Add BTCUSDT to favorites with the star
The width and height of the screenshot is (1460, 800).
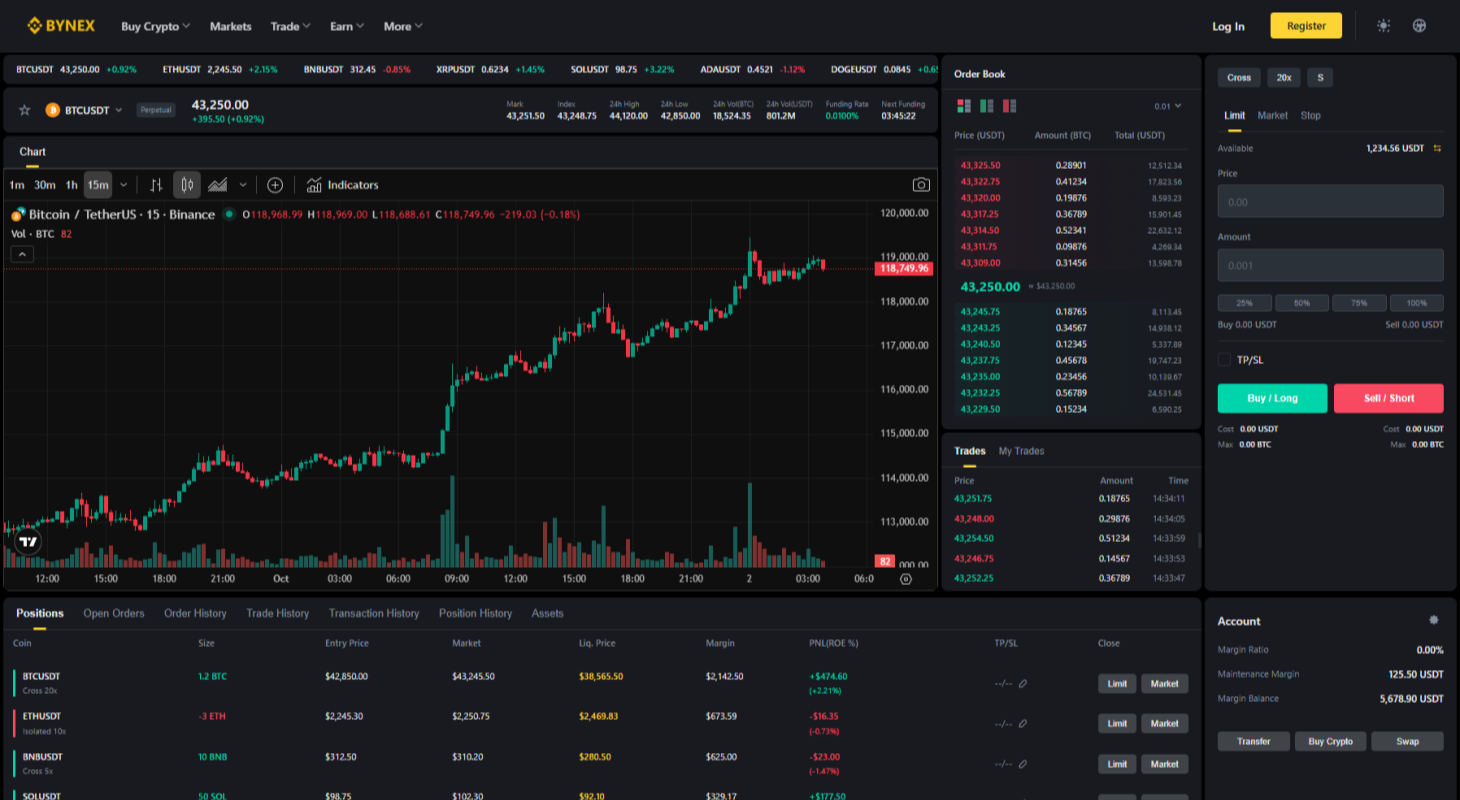tap(25, 110)
